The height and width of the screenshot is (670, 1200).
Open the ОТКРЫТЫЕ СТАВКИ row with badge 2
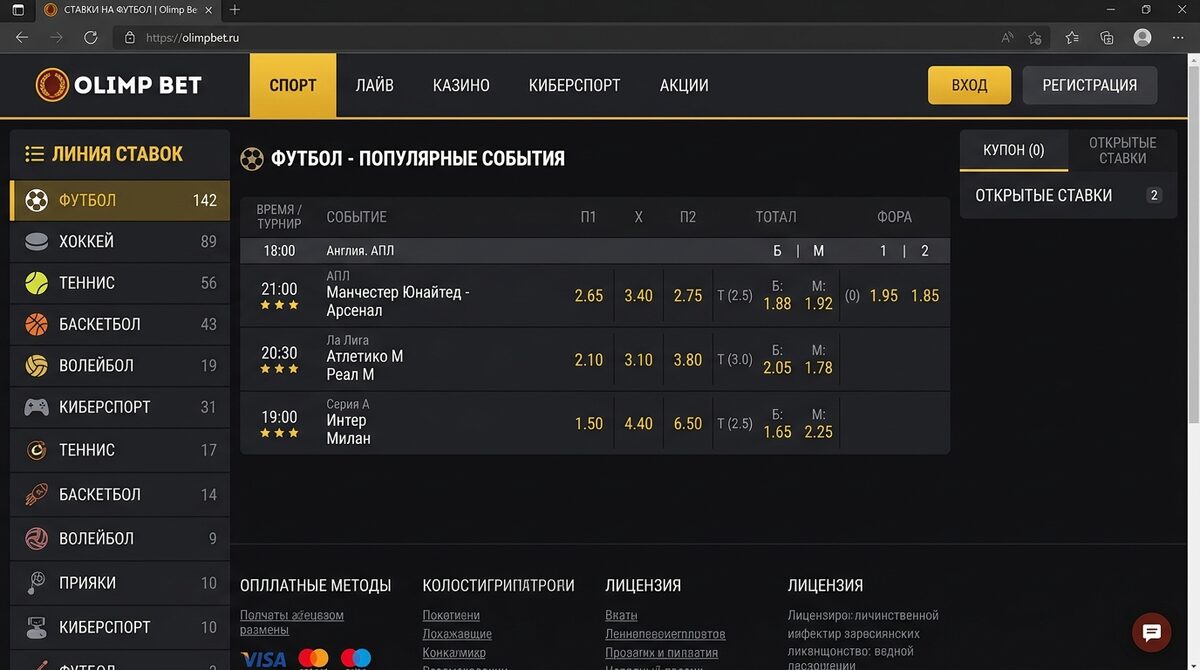[1069, 196]
